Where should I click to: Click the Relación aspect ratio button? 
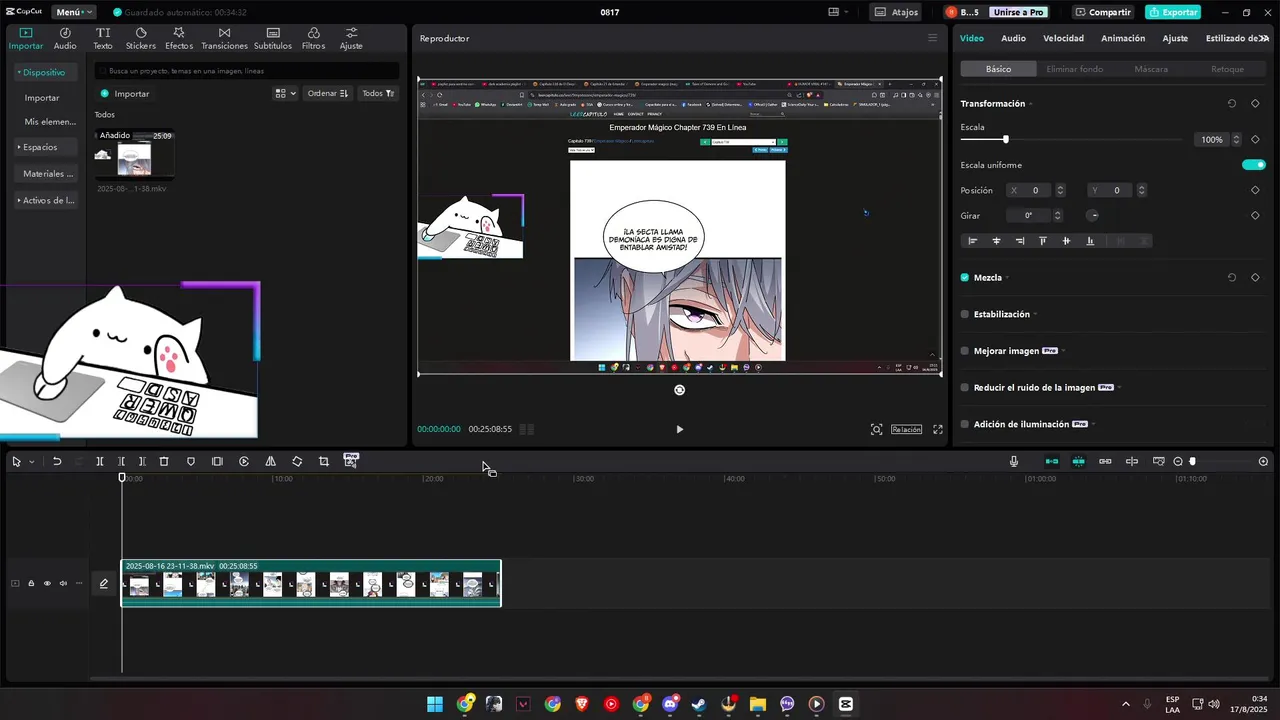coord(906,429)
